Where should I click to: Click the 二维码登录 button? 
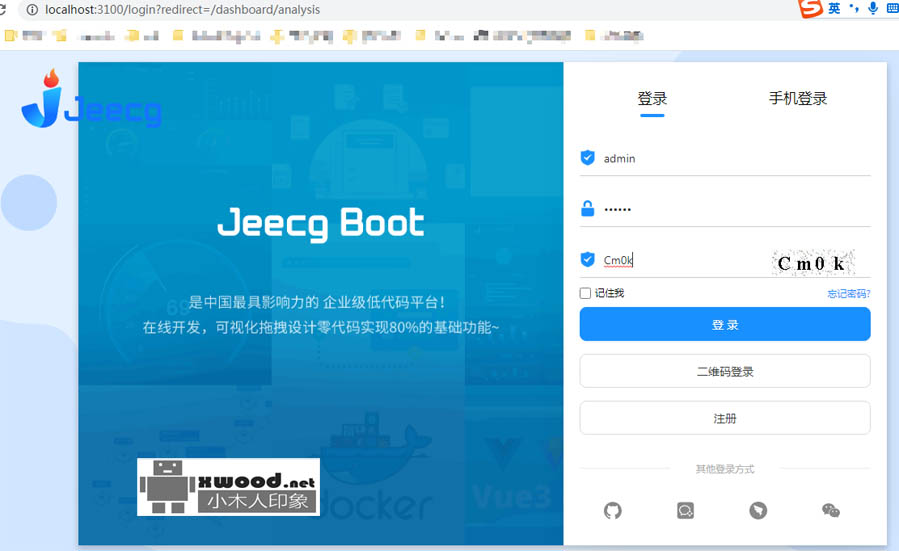pyautogui.click(x=725, y=372)
